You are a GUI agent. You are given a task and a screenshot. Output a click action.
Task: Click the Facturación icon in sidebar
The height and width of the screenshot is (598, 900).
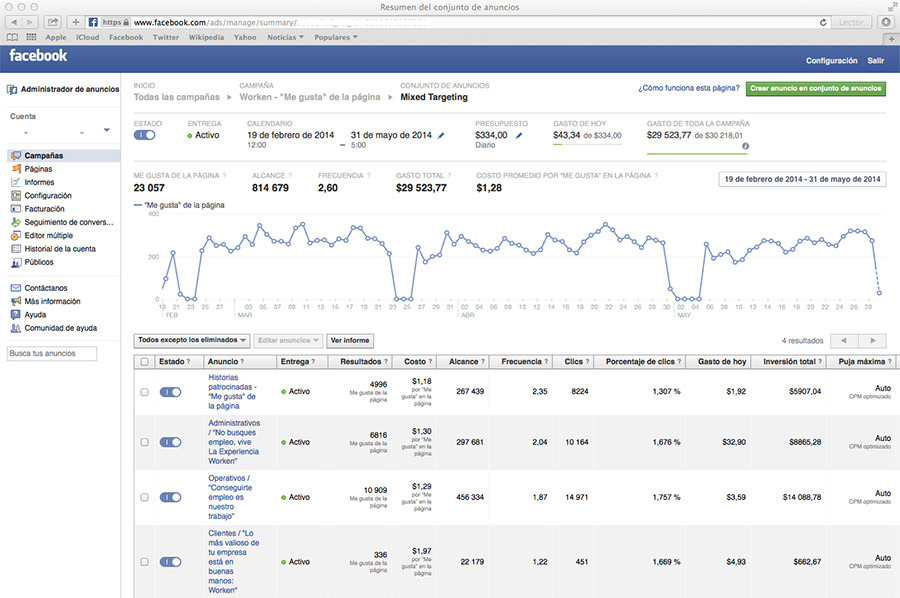click(16, 209)
